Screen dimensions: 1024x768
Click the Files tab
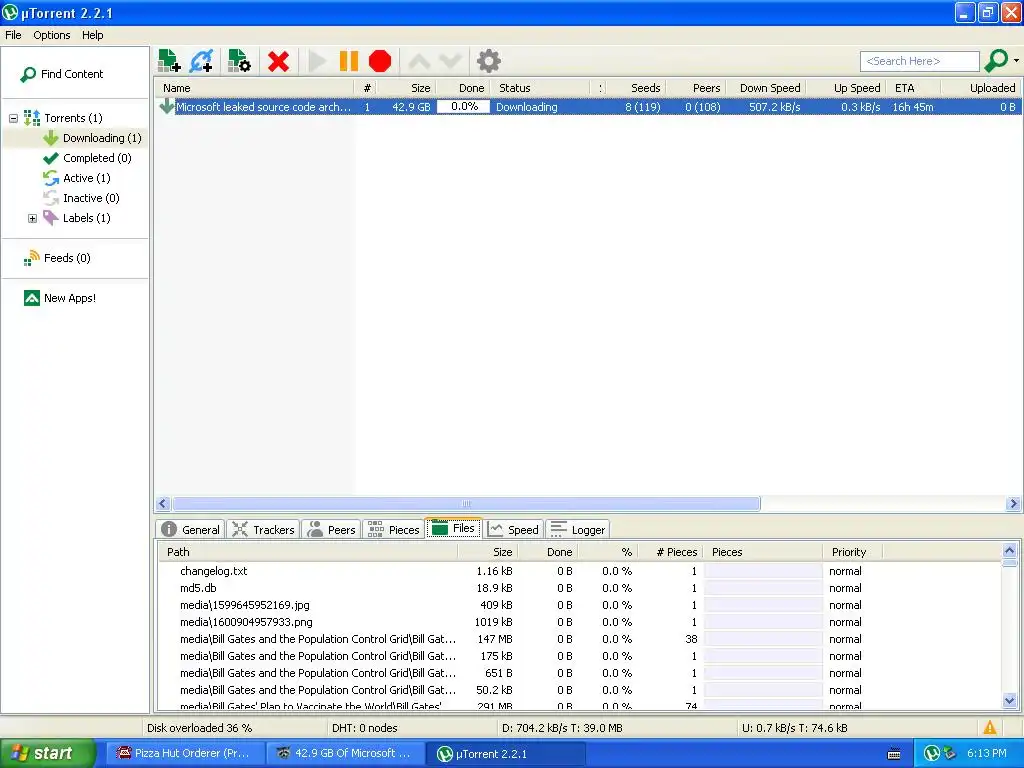(x=453, y=528)
